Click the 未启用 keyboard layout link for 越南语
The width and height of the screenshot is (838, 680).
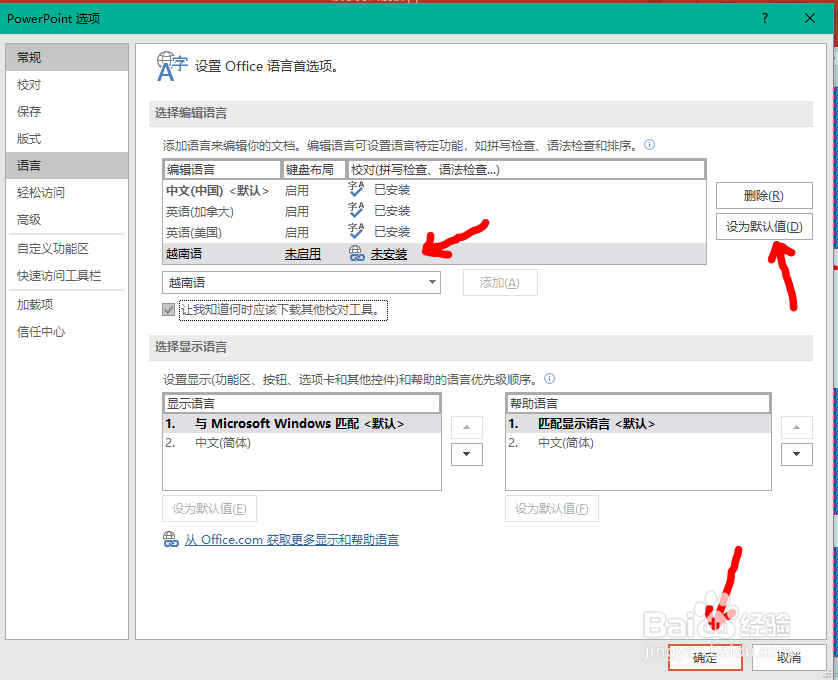[x=303, y=255]
